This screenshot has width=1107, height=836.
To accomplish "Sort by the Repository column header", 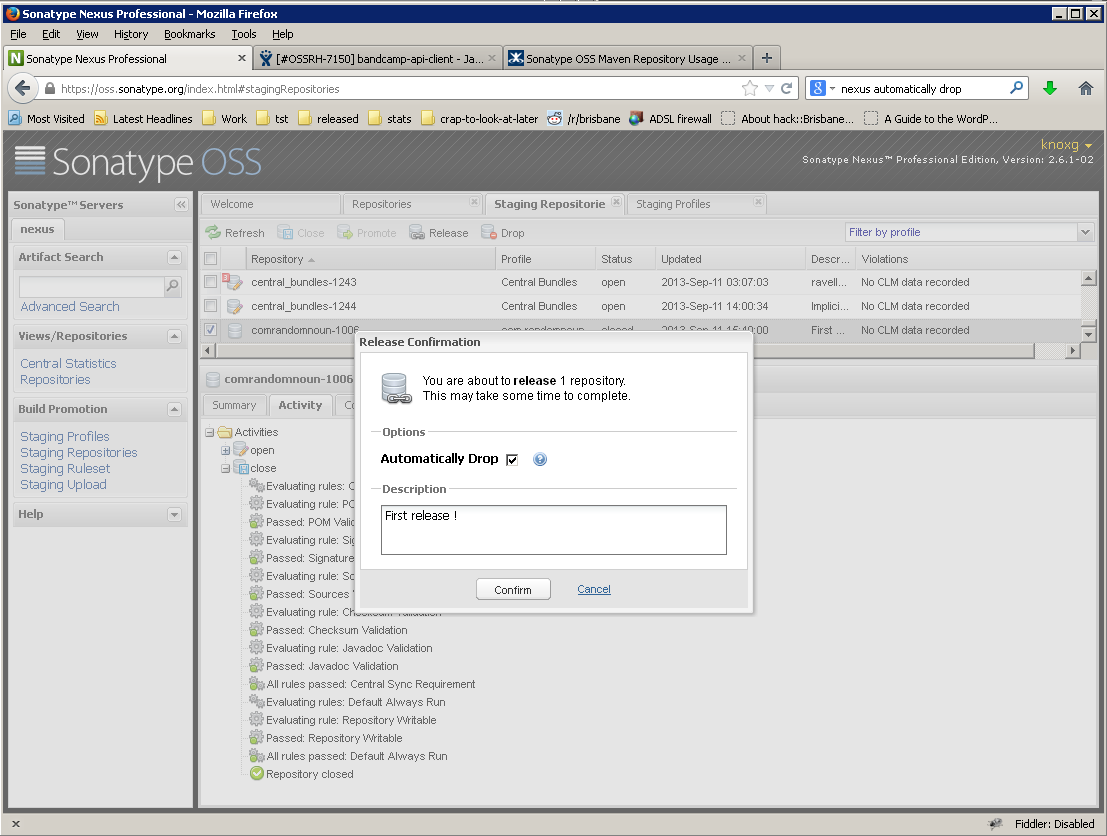I will click(370, 259).
